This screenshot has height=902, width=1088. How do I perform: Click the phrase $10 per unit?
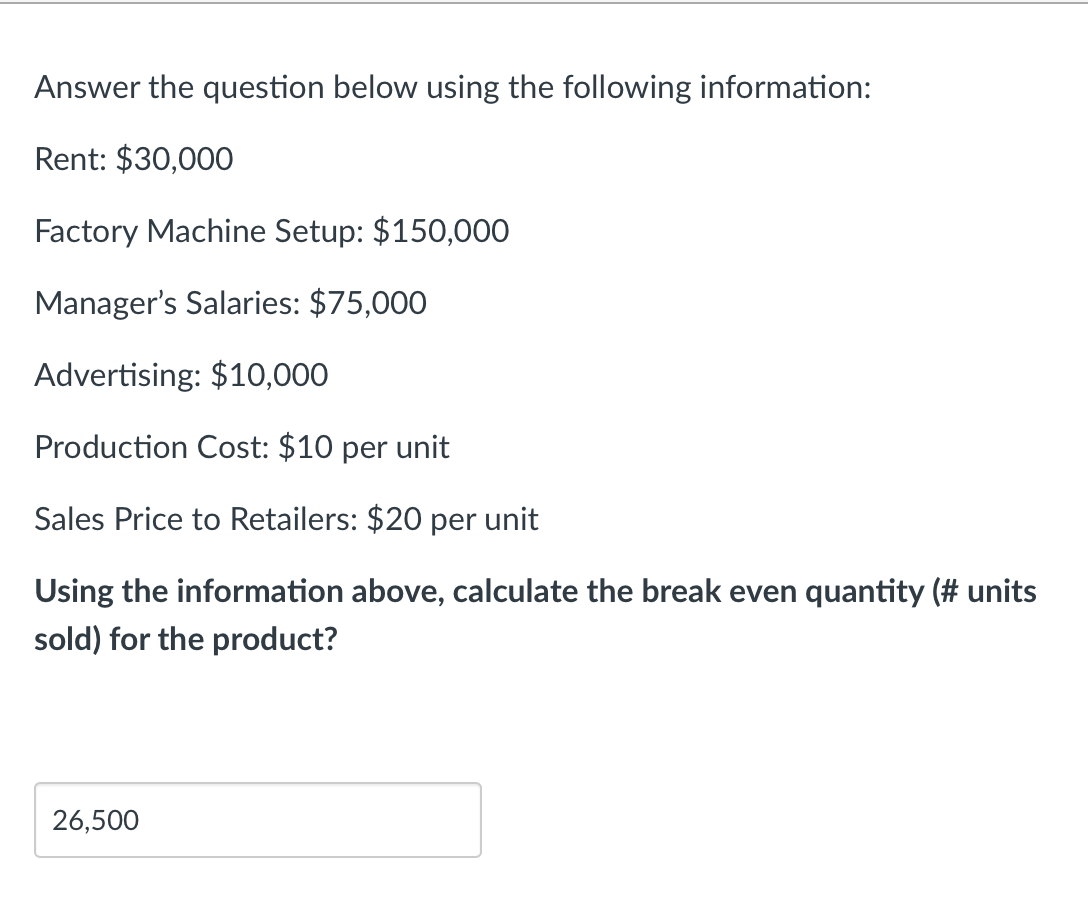(x=365, y=447)
